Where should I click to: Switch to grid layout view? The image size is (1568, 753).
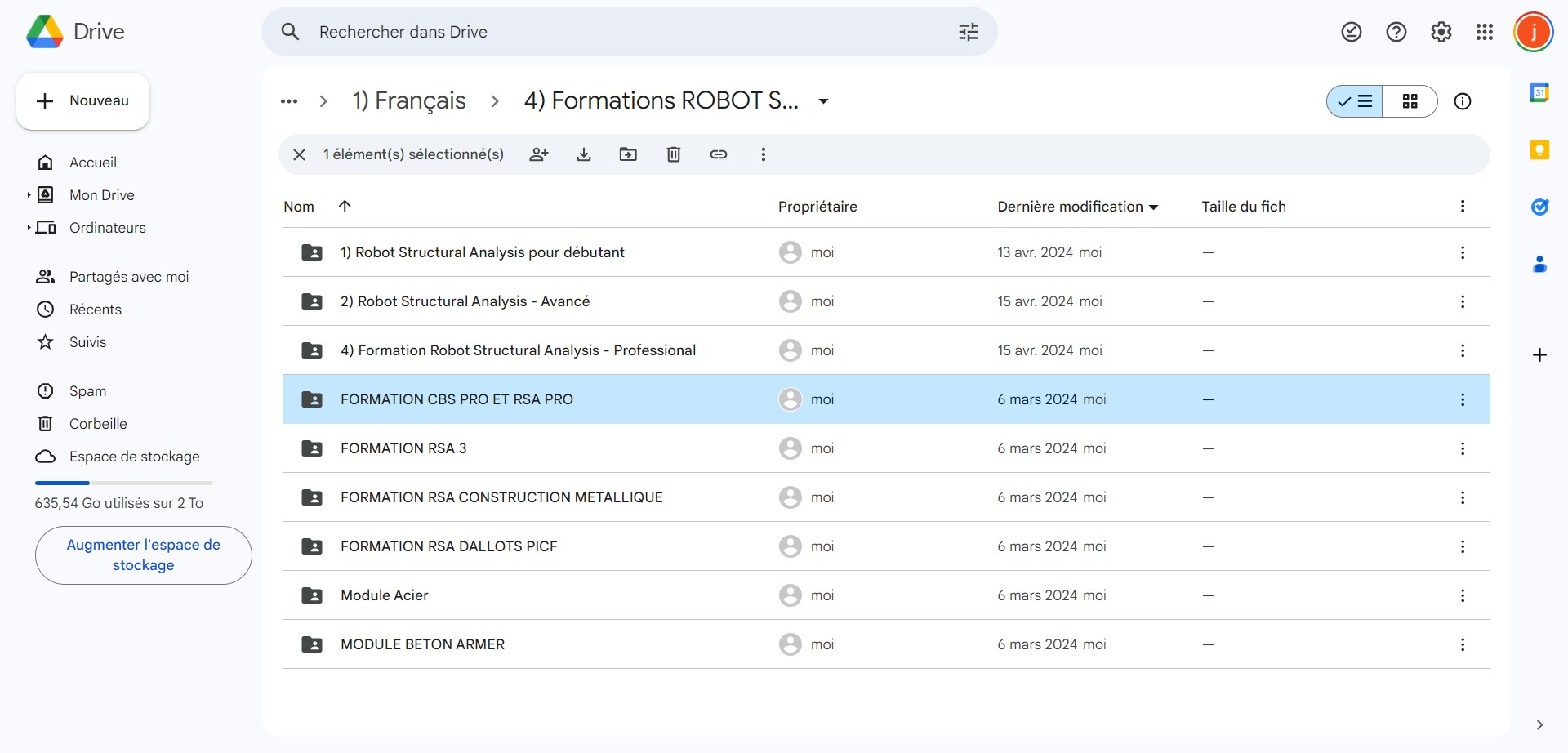[1410, 101]
